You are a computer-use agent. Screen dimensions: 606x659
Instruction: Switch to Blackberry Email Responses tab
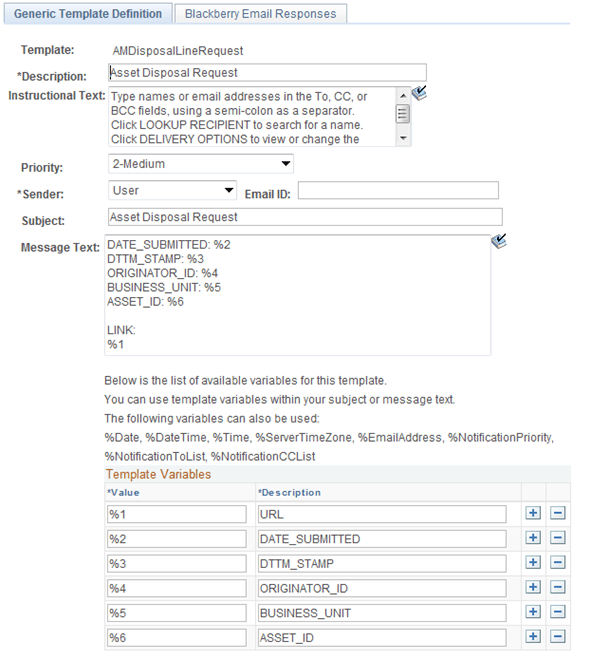tap(261, 14)
